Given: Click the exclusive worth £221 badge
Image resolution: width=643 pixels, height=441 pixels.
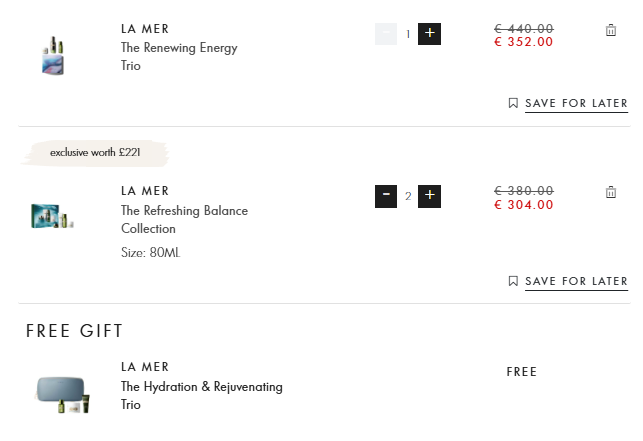Looking at the screenshot, I should pos(96,153).
